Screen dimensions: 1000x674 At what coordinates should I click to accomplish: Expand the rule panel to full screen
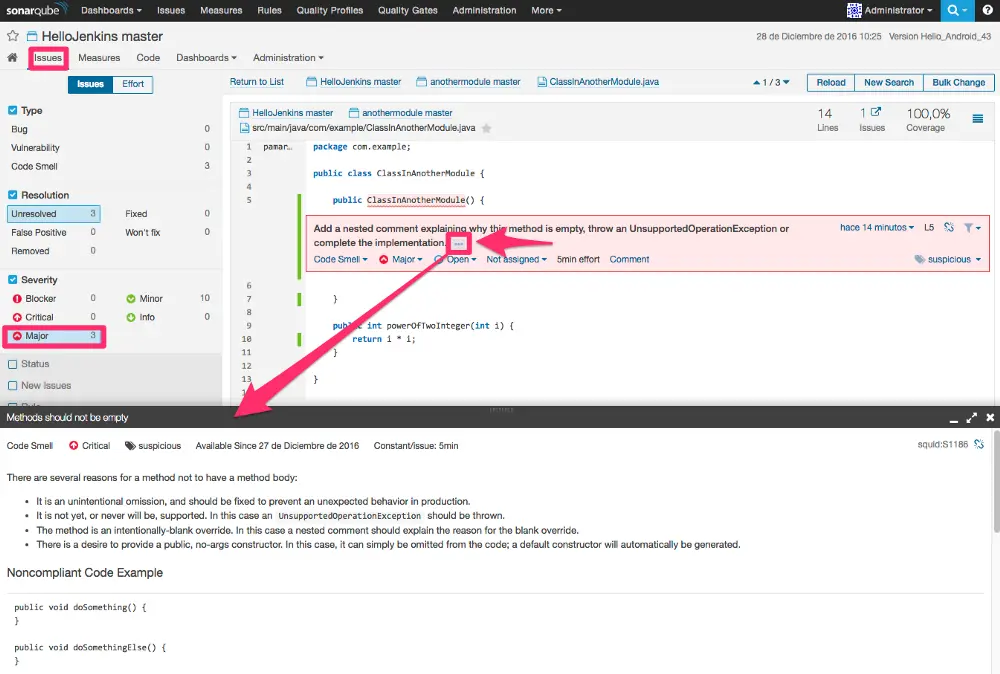pos(971,418)
